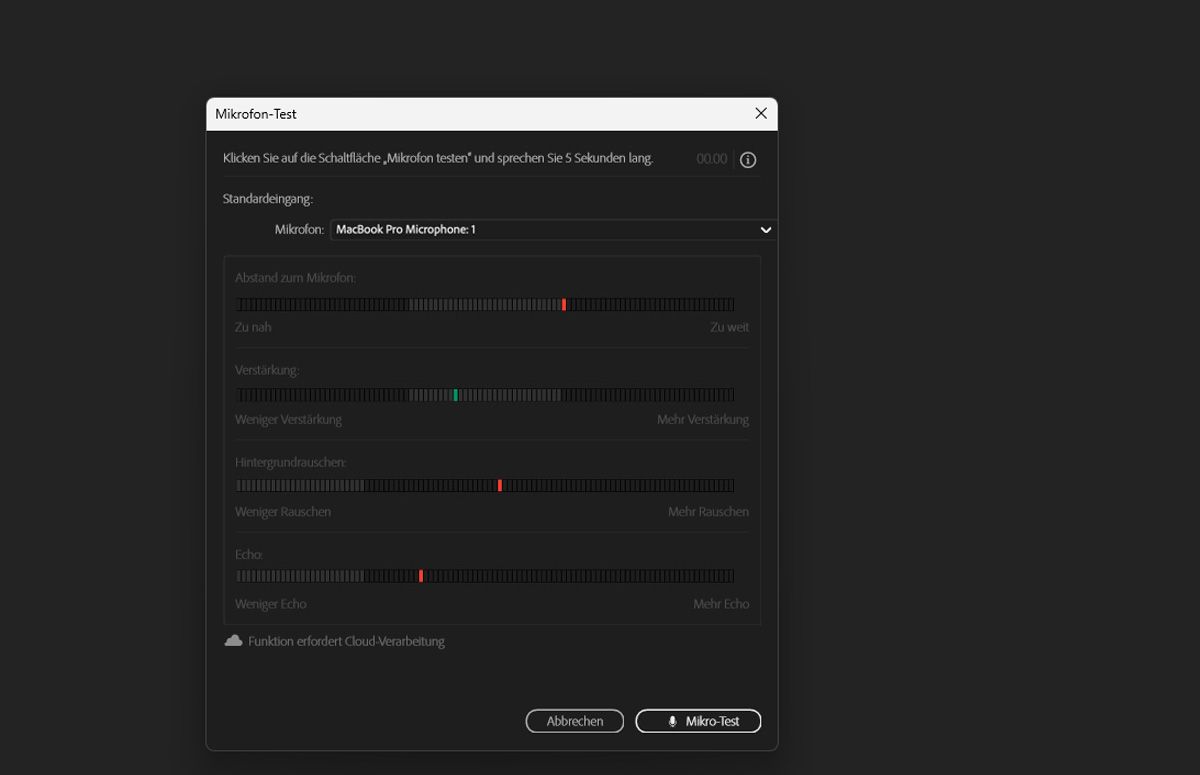Click the 'Zu nah' label
This screenshot has width=1200, height=775.
point(253,327)
